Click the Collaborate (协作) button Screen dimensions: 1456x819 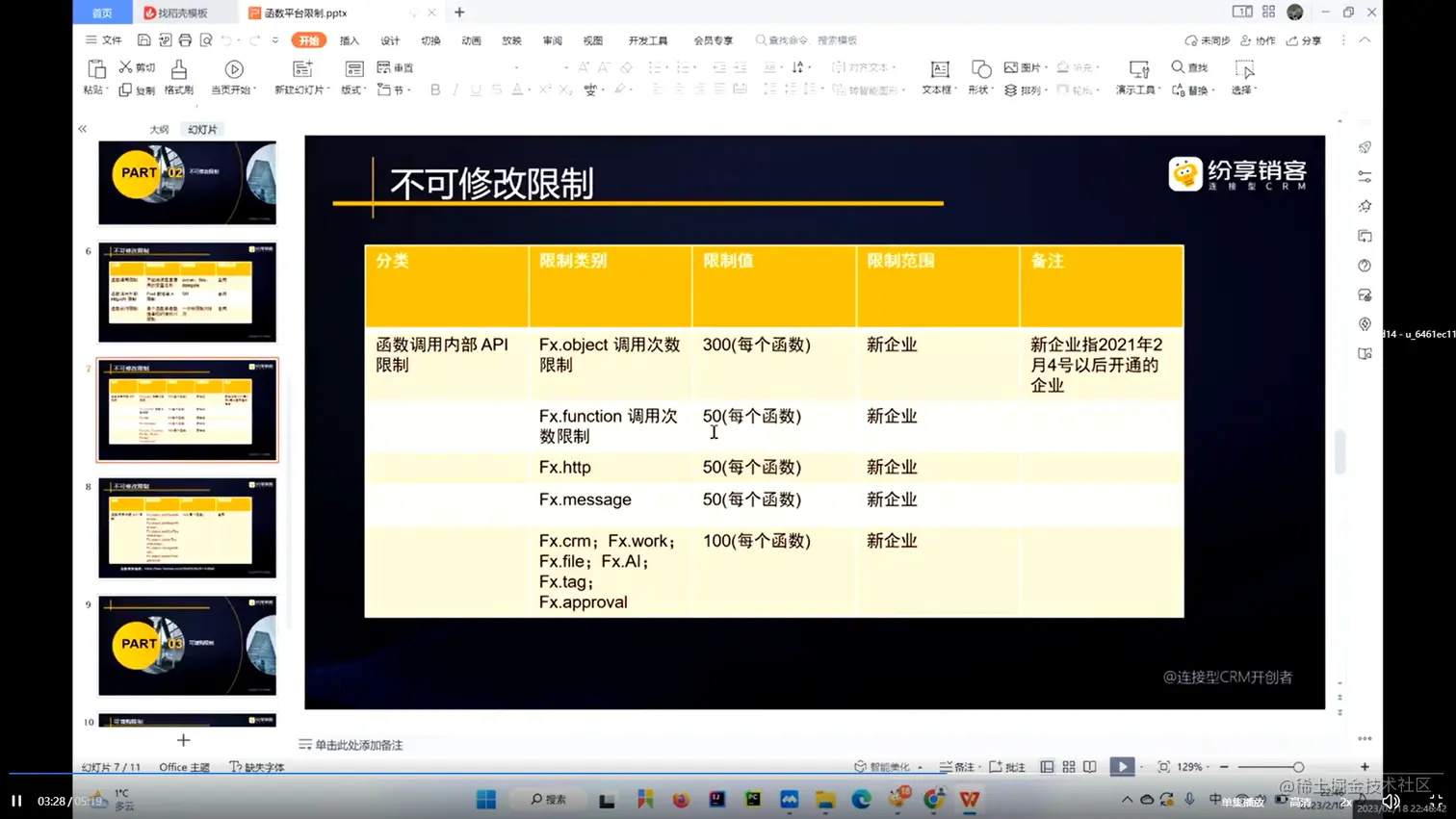[x=1259, y=40]
